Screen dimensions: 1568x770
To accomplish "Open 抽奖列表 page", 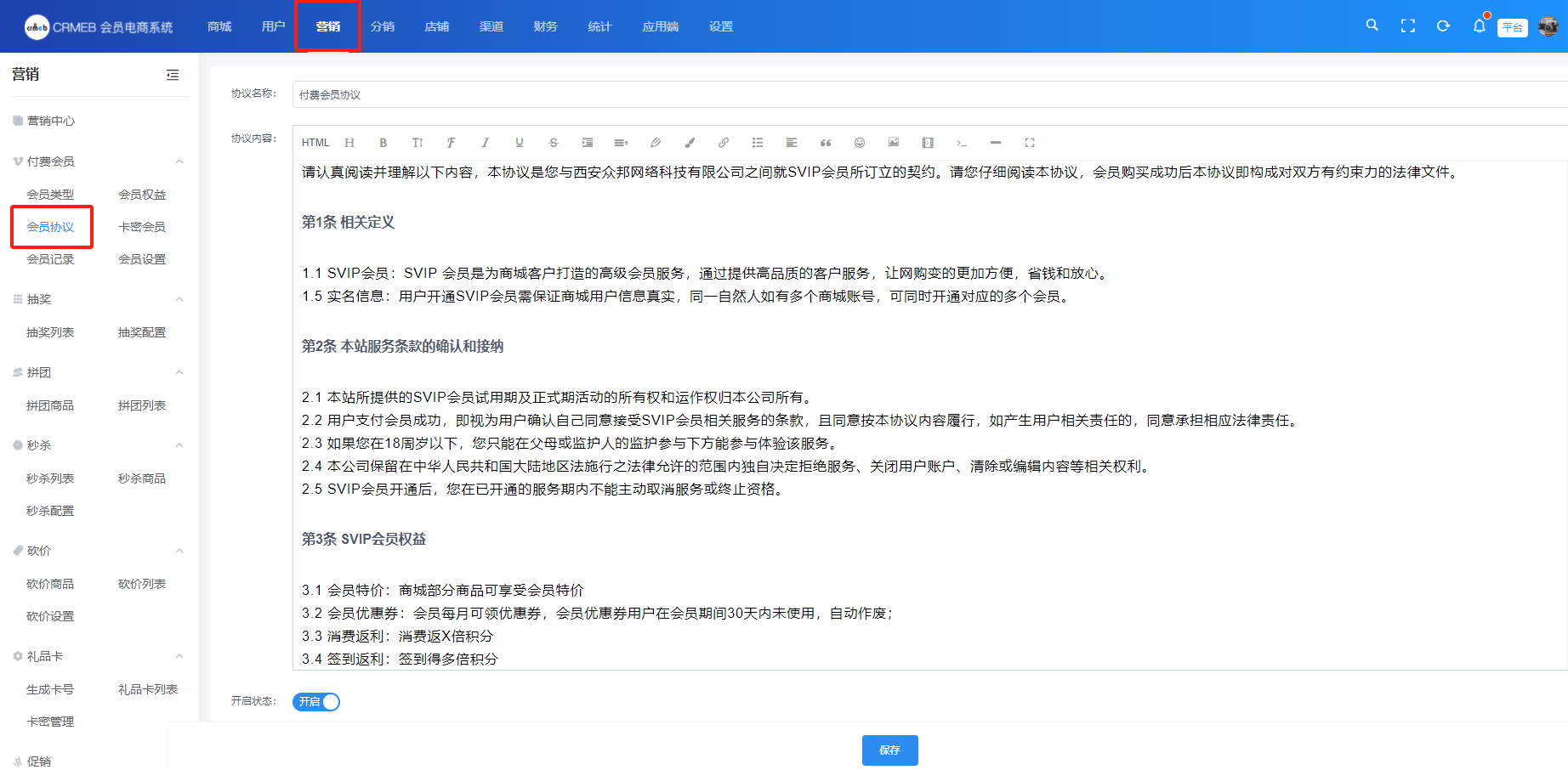I will (50, 332).
